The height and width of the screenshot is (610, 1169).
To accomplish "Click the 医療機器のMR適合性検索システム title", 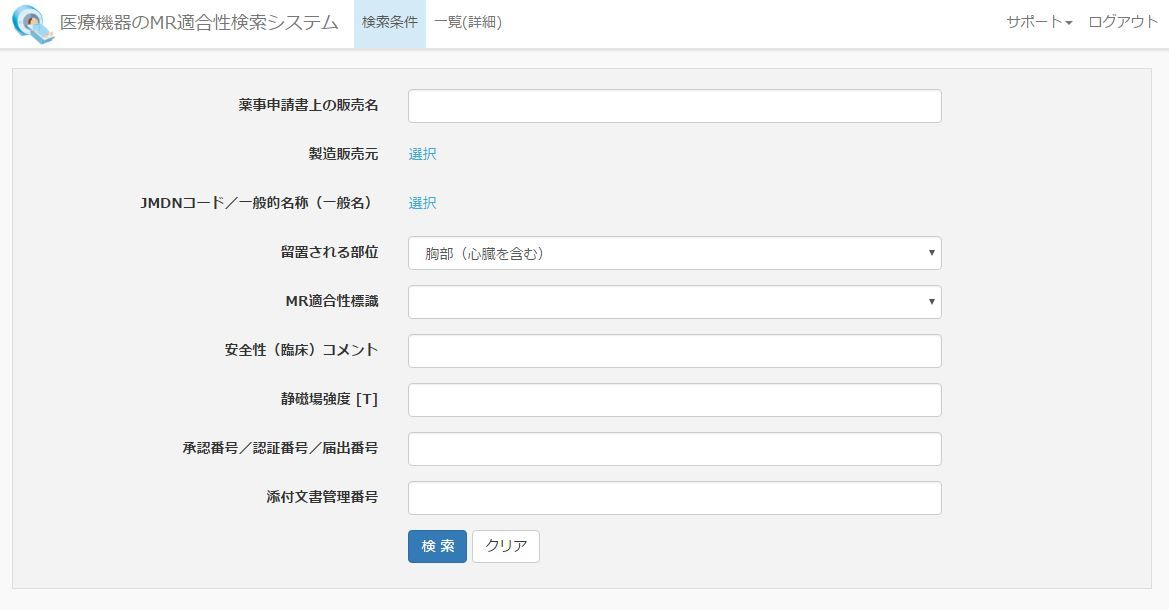I will pyautogui.click(x=199, y=23).
